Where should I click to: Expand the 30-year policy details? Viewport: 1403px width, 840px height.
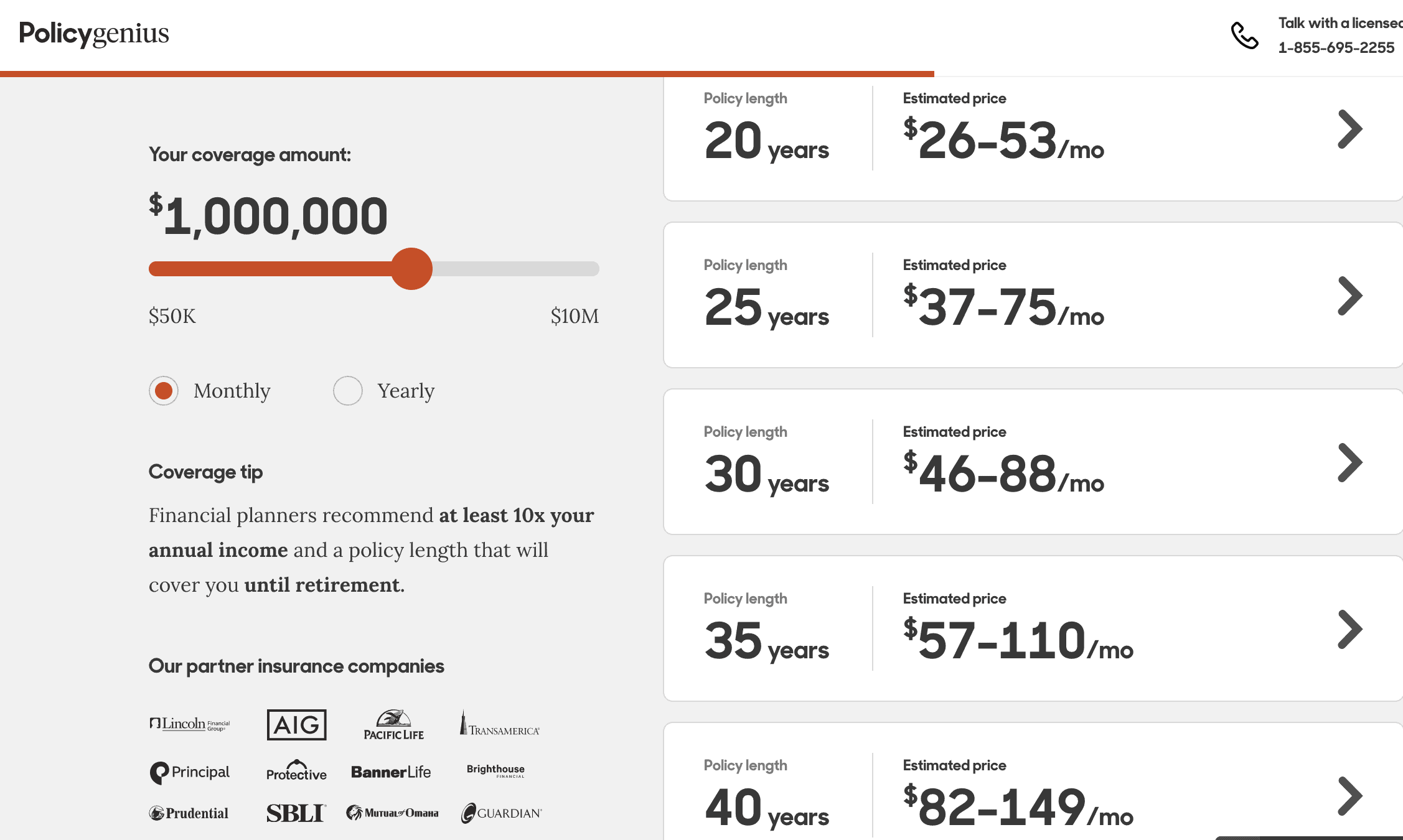[1349, 463]
